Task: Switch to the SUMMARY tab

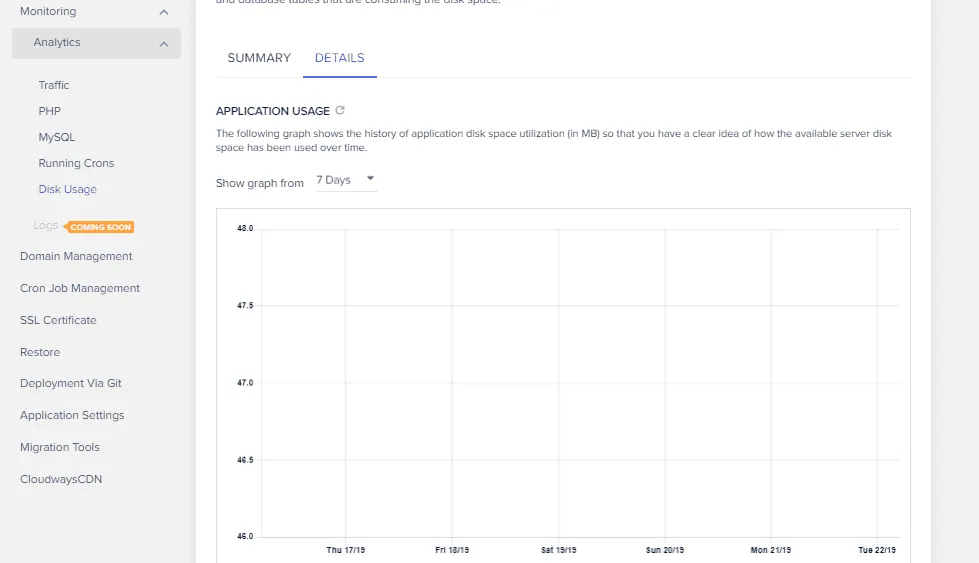Action: click(x=259, y=58)
